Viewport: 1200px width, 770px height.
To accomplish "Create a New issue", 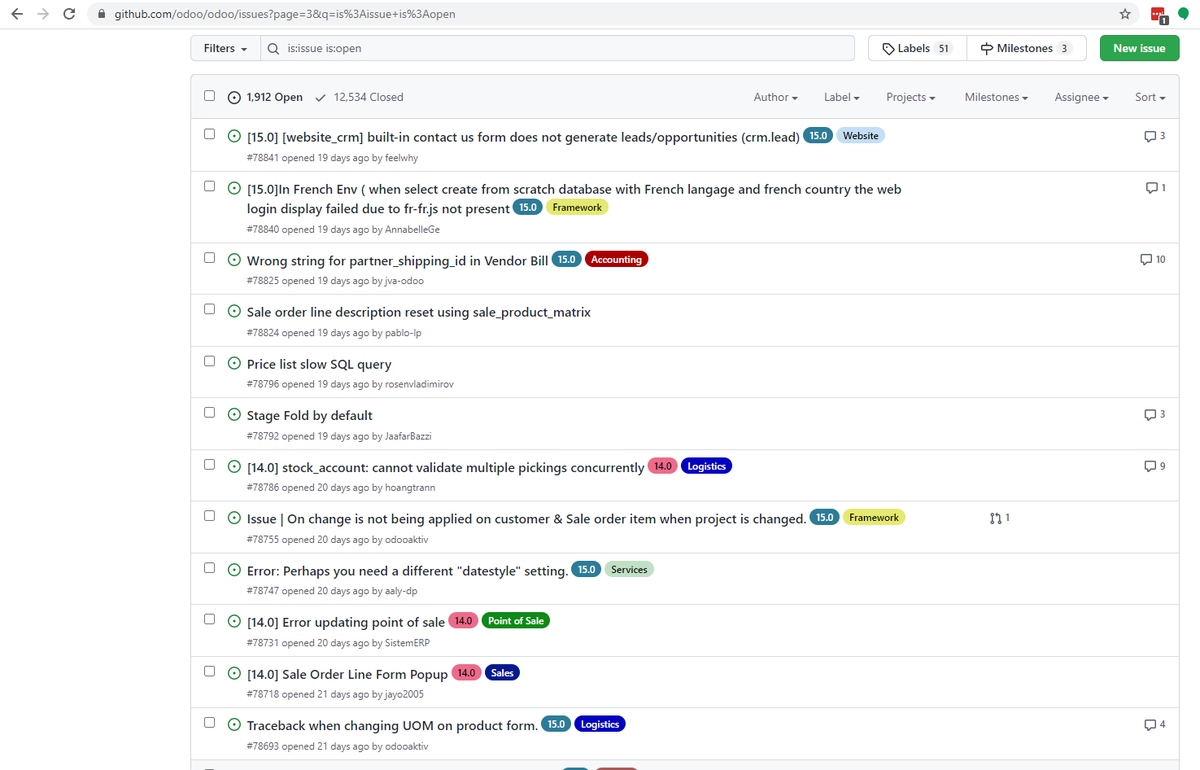I will 1139,48.
